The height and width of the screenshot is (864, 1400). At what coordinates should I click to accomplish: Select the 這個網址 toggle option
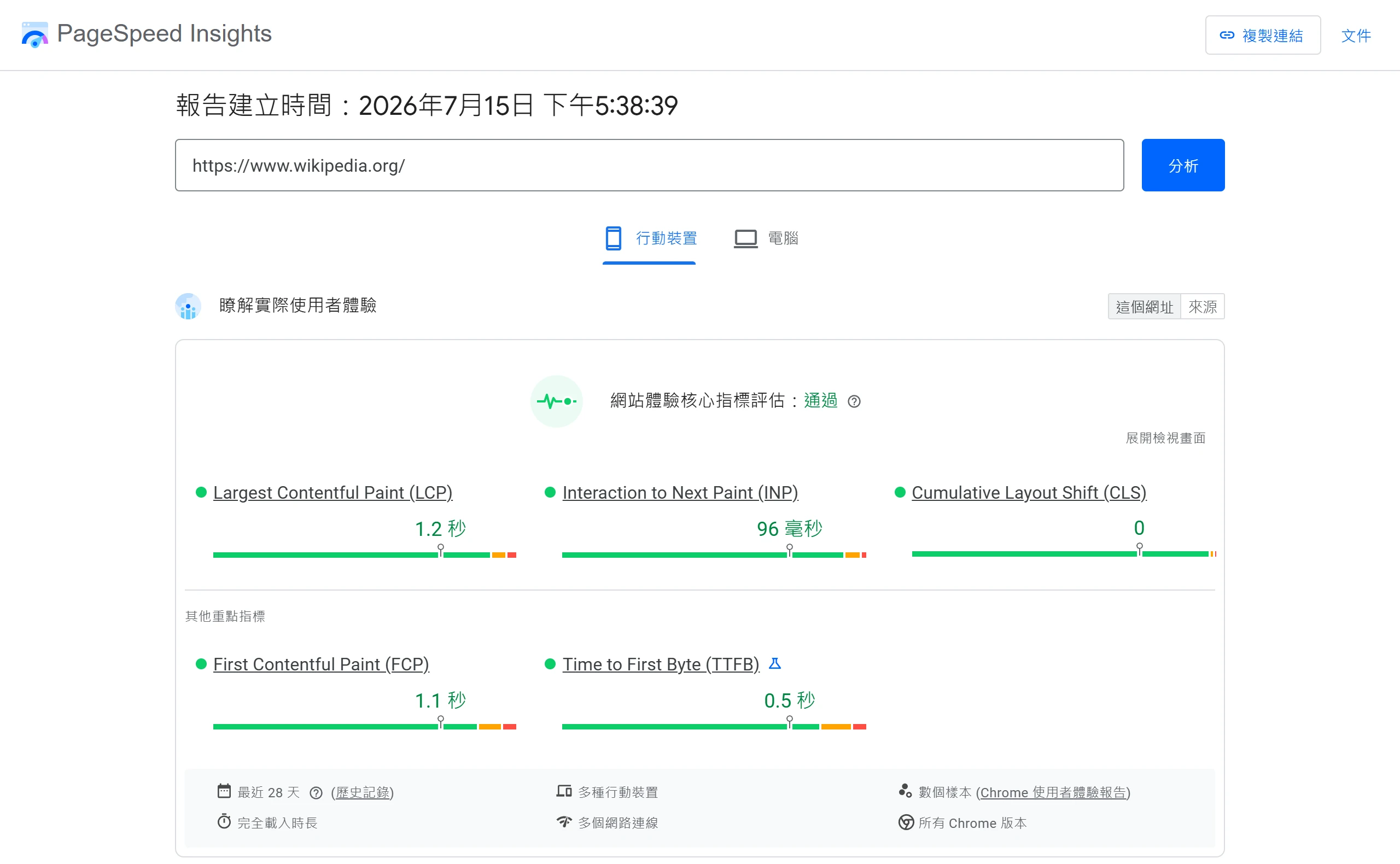click(1144, 307)
